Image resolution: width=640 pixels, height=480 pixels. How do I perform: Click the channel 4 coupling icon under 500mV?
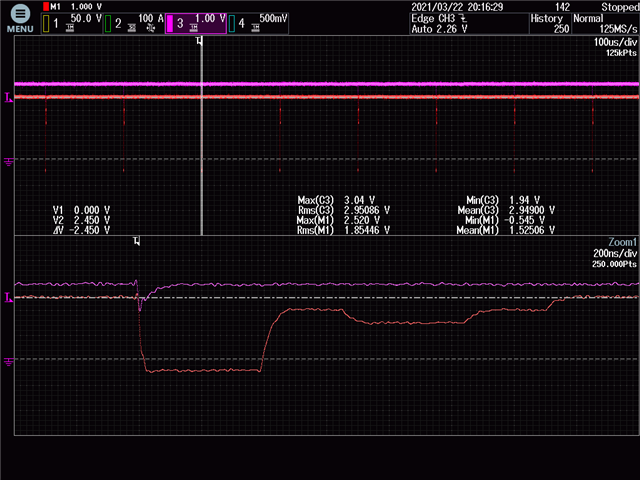256,28
